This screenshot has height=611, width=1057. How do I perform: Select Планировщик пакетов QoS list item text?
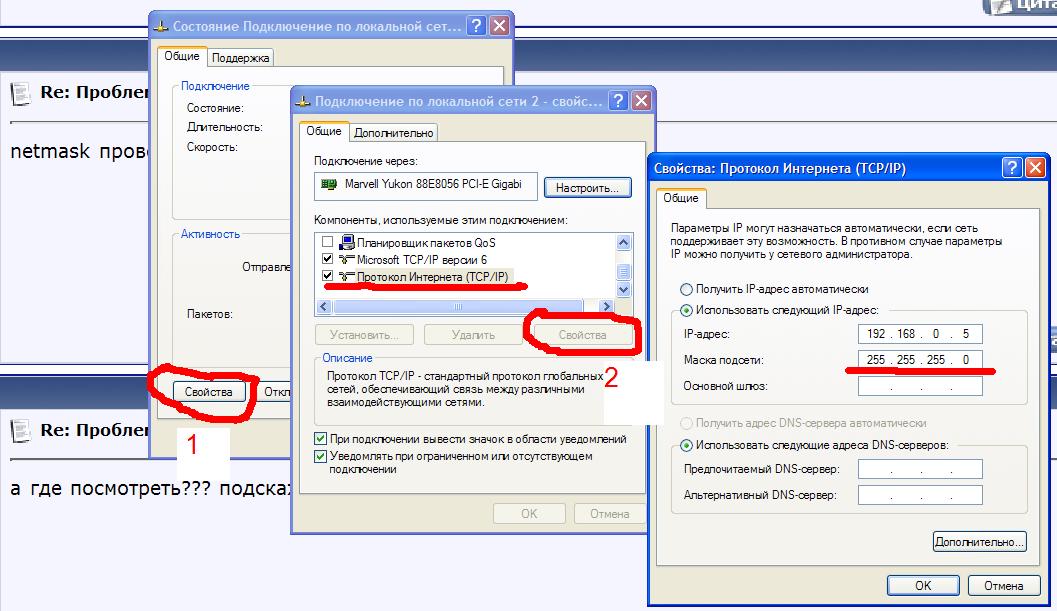point(426,242)
